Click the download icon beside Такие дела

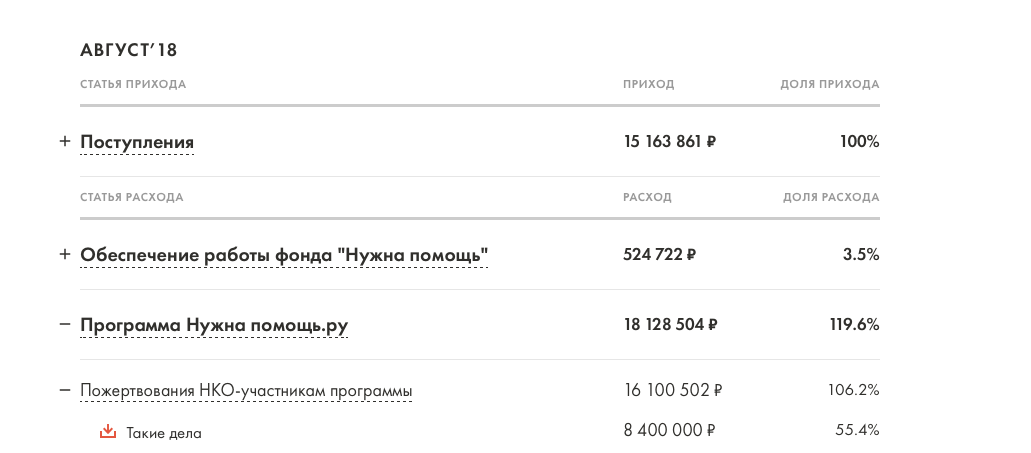click(108, 432)
